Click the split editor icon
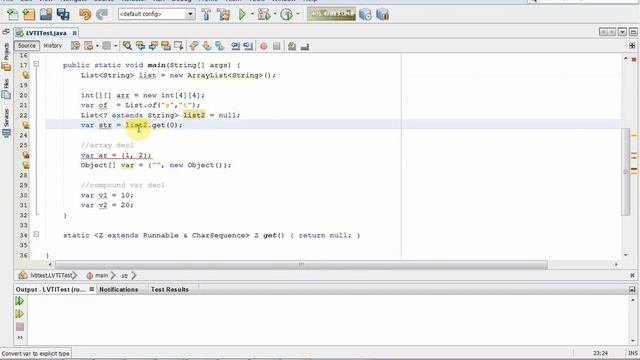 (x=632, y=46)
